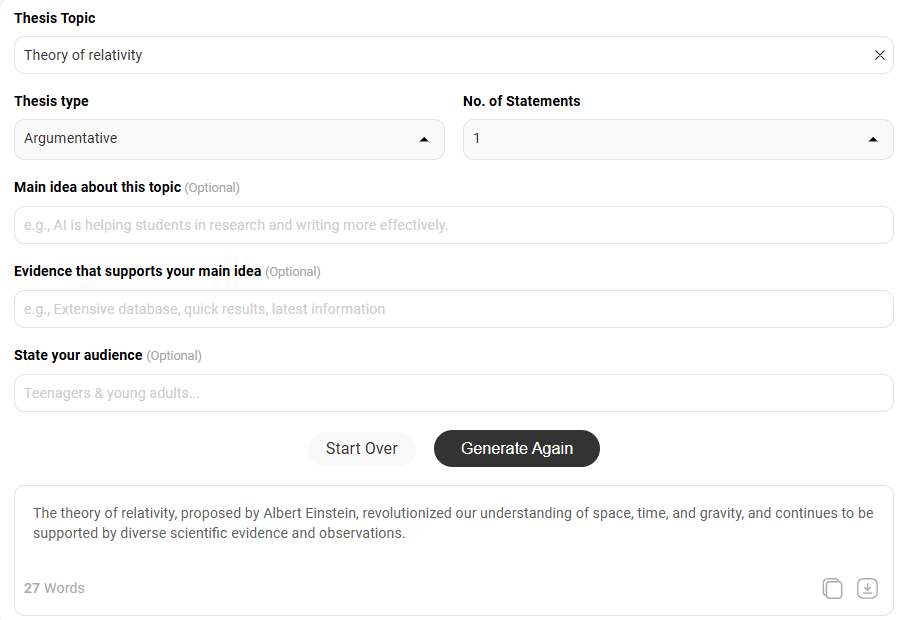Click the State your audience label
Screen dimensions: 901x620
coord(78,355)
